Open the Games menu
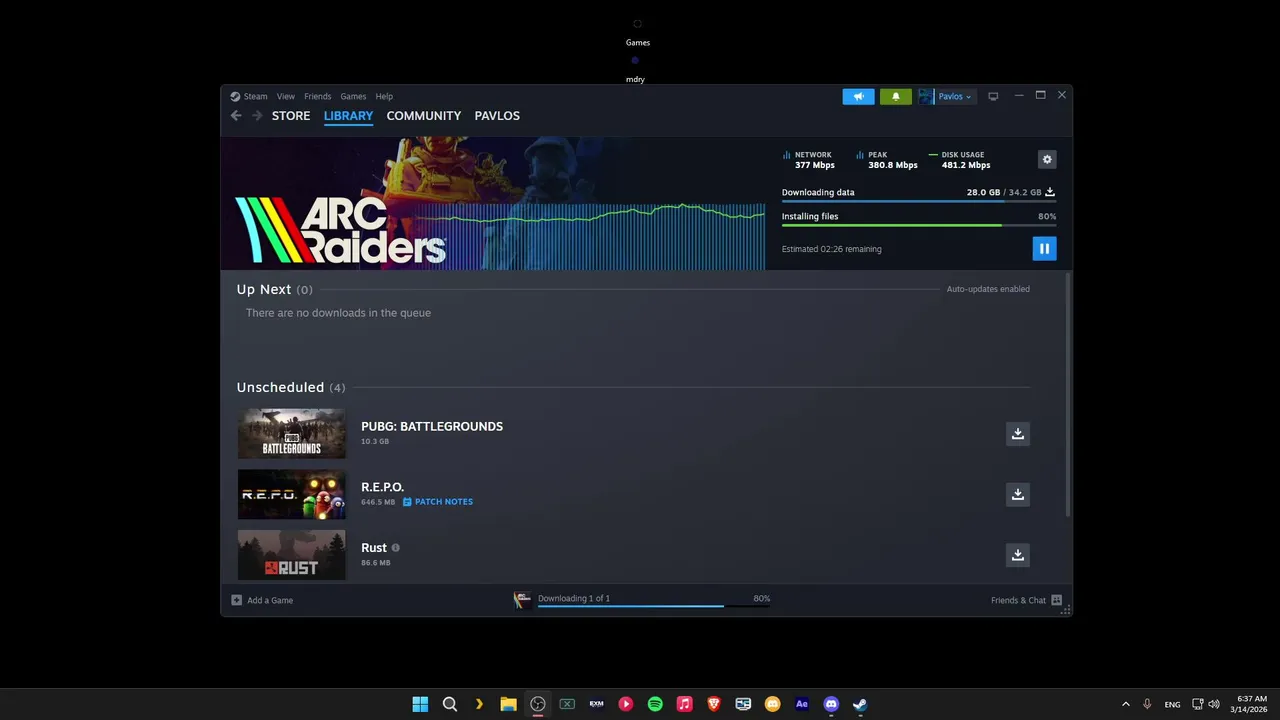Viewport: 1280px width, 720px height. click(x=353, y=97)
